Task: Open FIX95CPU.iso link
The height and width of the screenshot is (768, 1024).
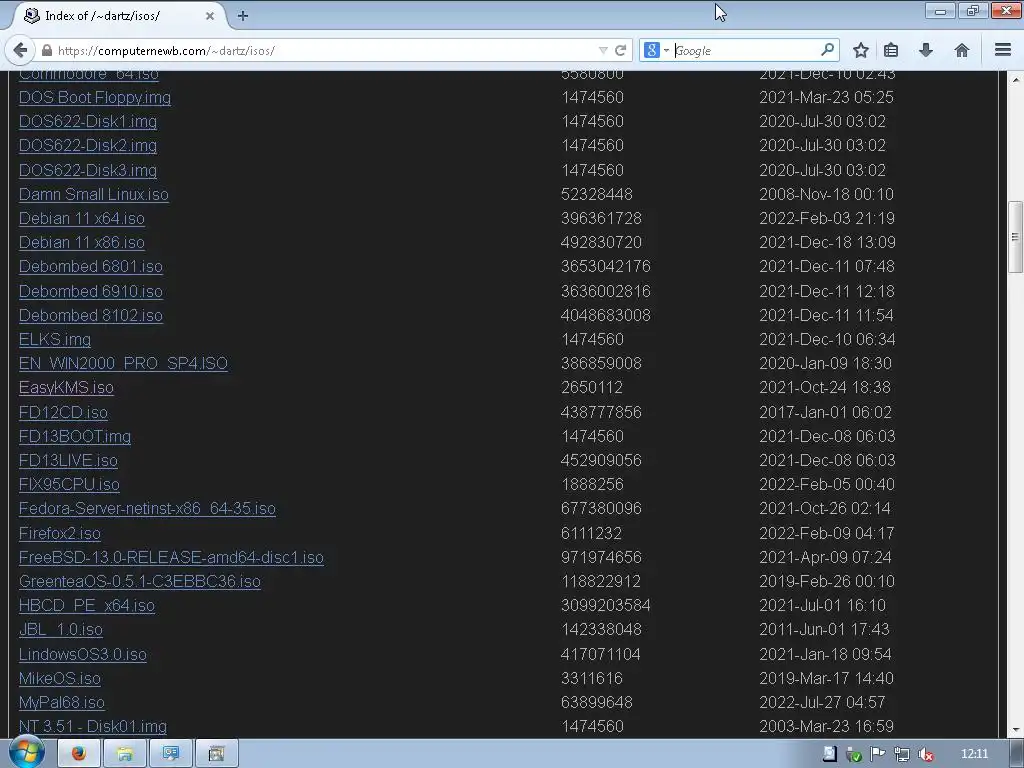Action: pyautogui.click(x=69, y=485)
